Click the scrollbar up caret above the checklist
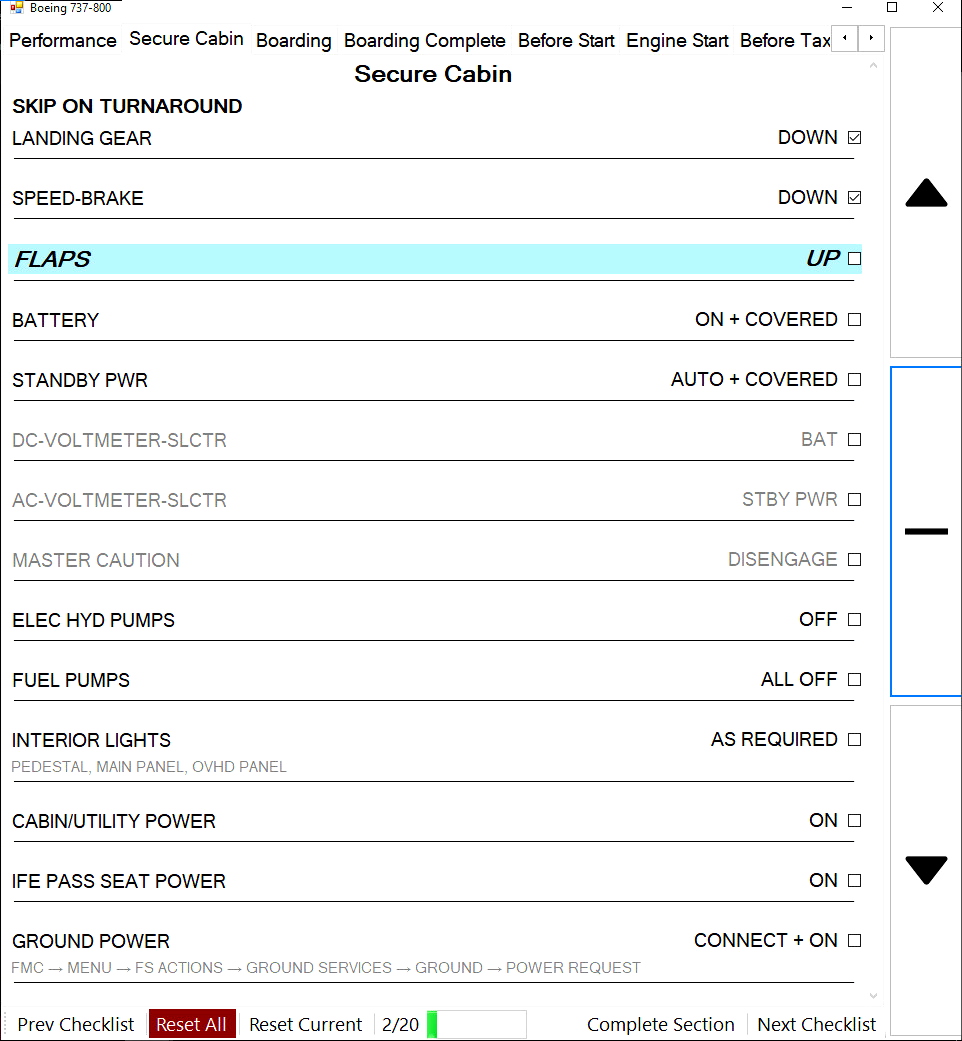This screenshot has width=962, height=1041. (x=872, y=63)
